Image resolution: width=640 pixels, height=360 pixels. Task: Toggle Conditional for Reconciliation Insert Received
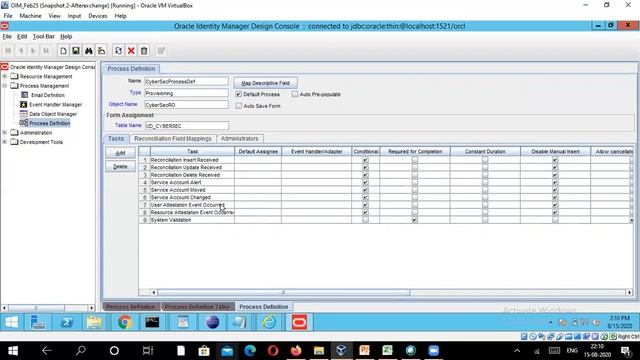click(x=365, y=160)
